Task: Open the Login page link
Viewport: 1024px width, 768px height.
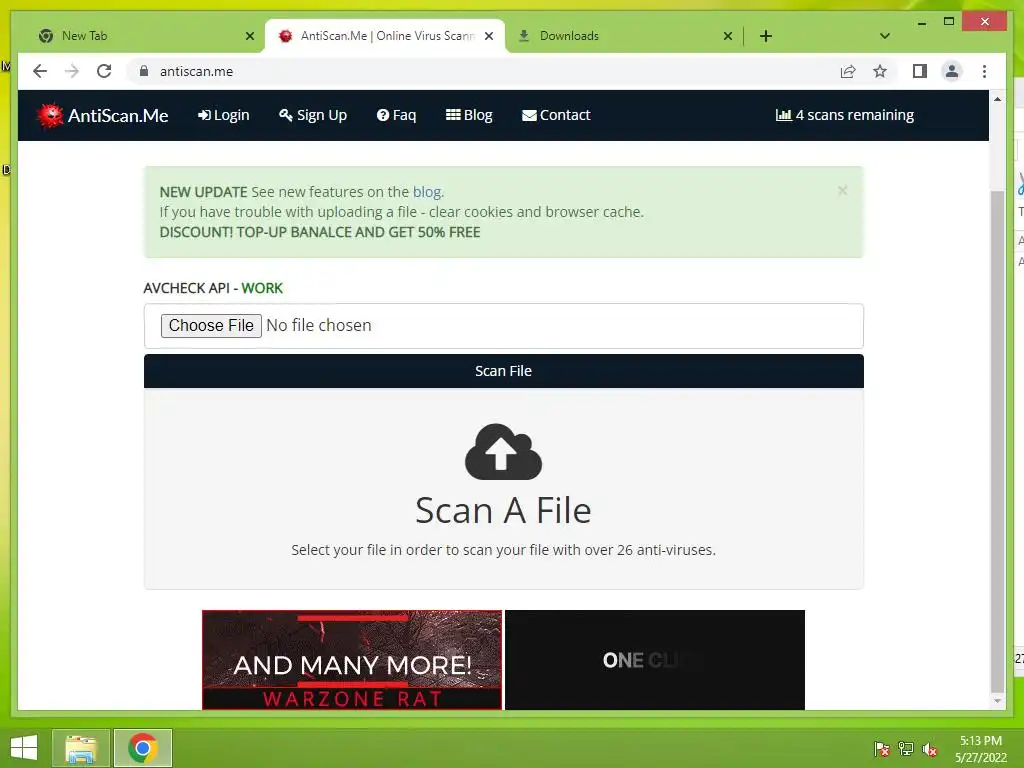Action: pyautogui.click(x=223, y=115)
